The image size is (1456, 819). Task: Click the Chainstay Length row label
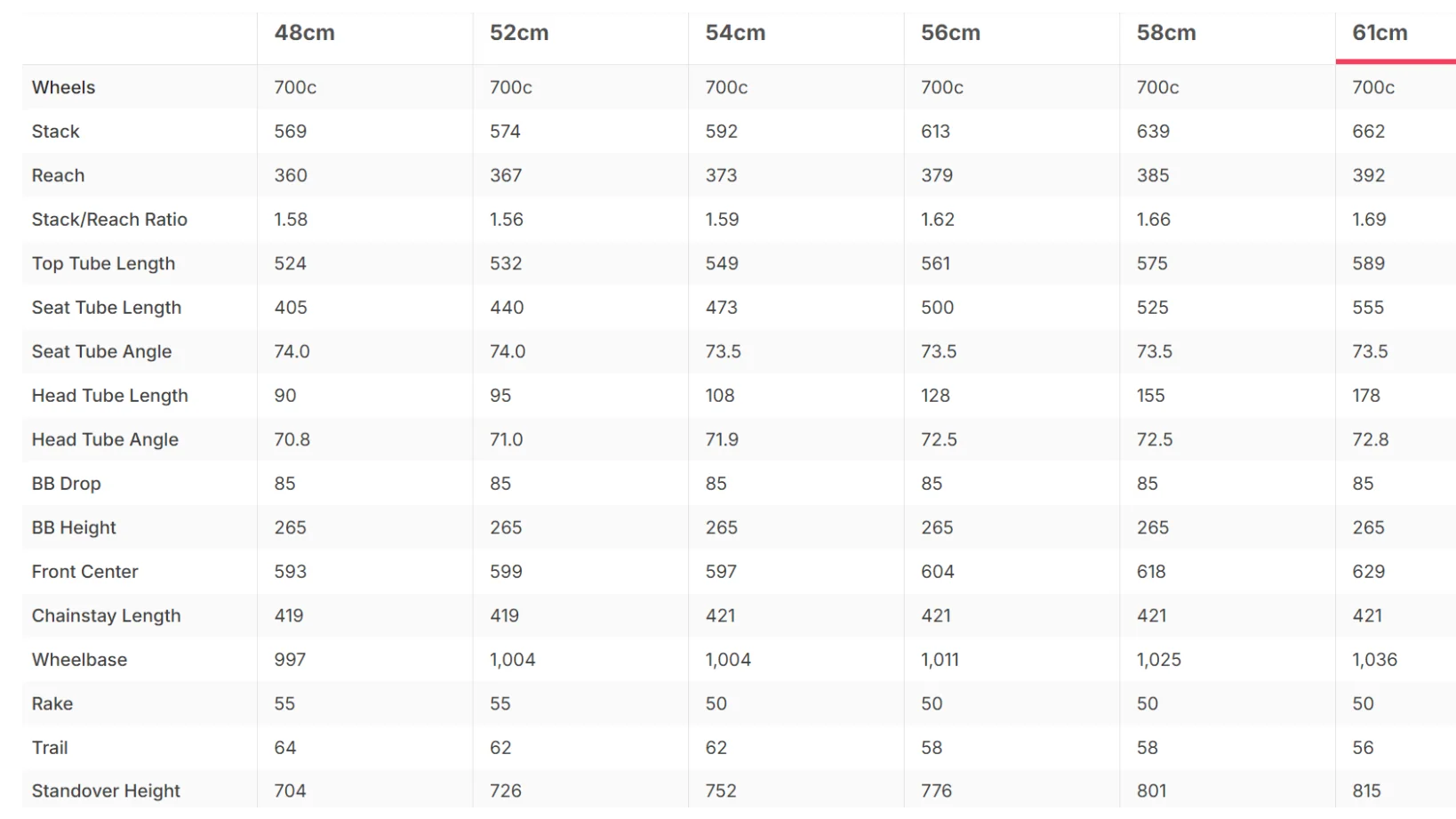[x=106, y=616]
